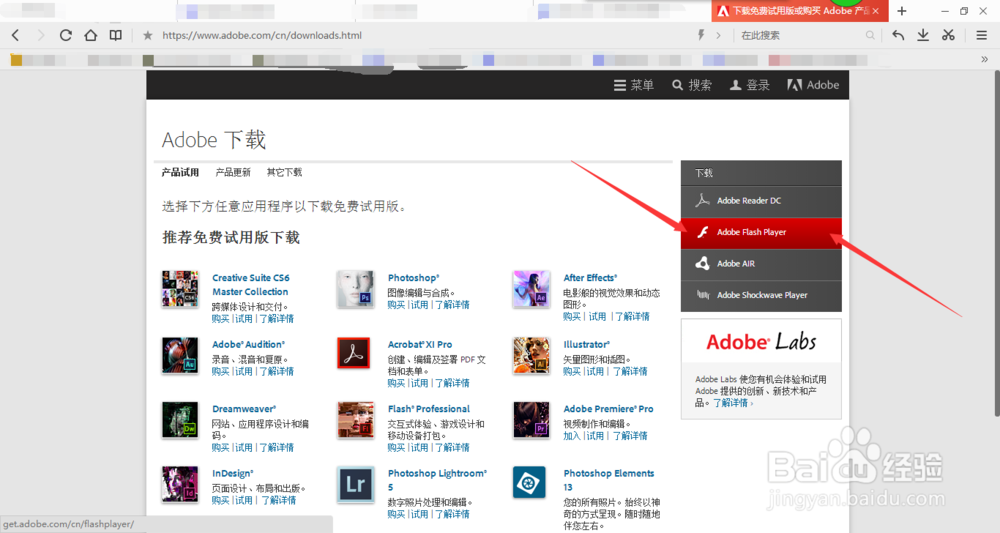The width and height of the screenshot is (1000, 533).
Task: Click the scissors screenshot tool icon
Action: (x=948, y=36)
